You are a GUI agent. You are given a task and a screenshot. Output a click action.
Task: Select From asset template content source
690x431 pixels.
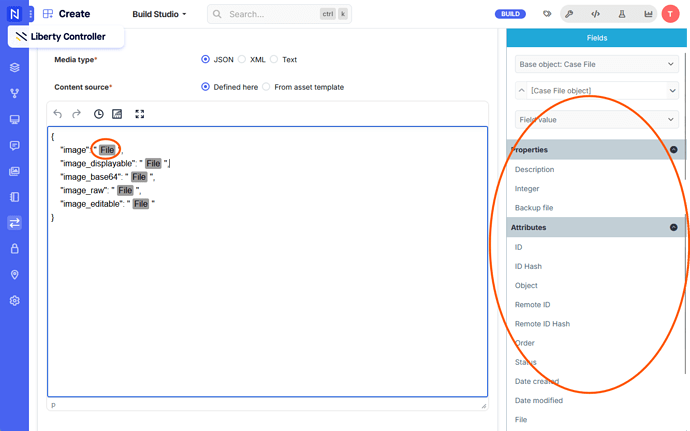coord(266,87)
